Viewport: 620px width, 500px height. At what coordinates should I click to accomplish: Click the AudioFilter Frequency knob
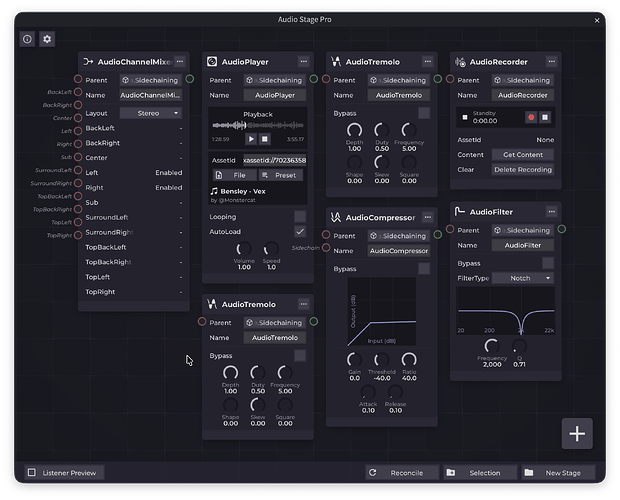click(x=492, y=346)
